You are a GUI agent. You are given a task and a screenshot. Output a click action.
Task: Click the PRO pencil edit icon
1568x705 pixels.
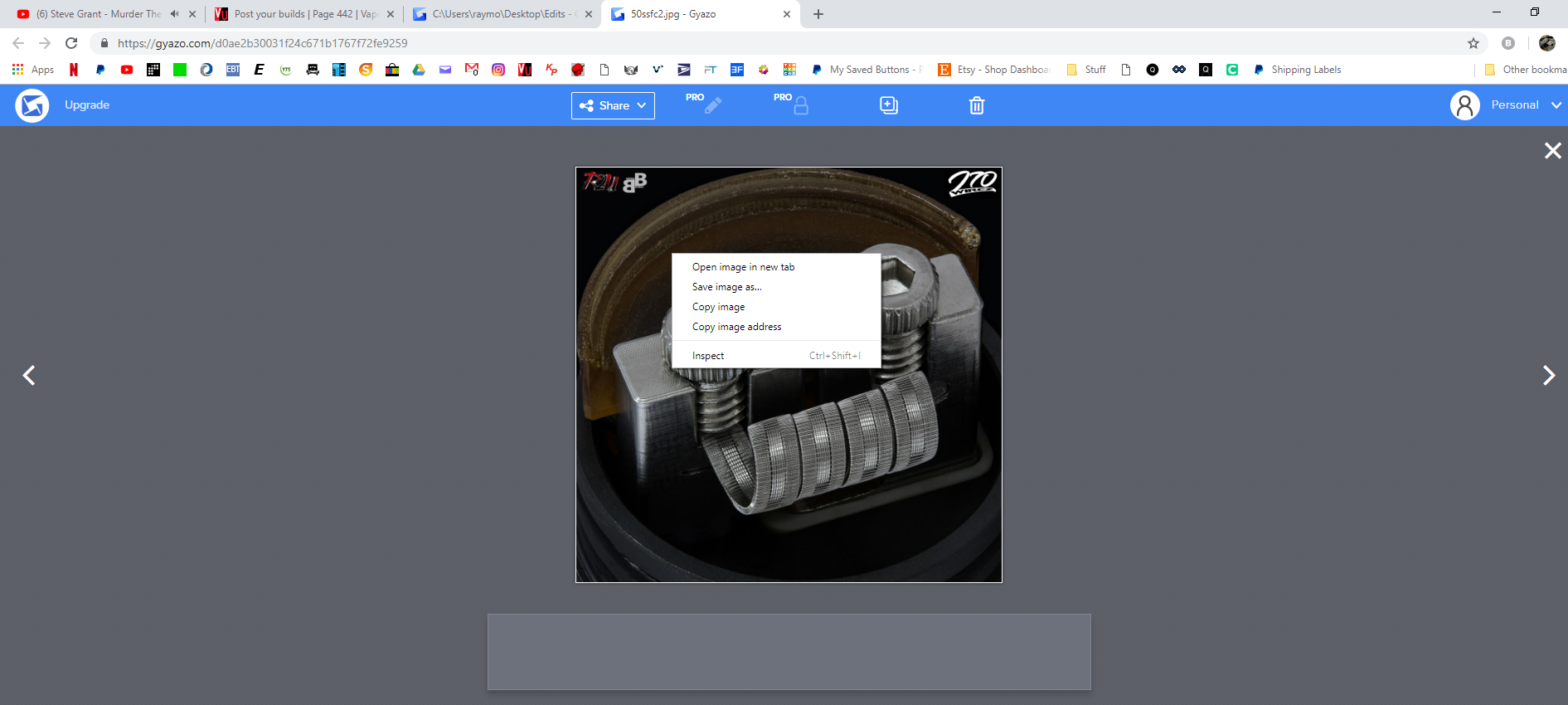[x=711, y=105]
